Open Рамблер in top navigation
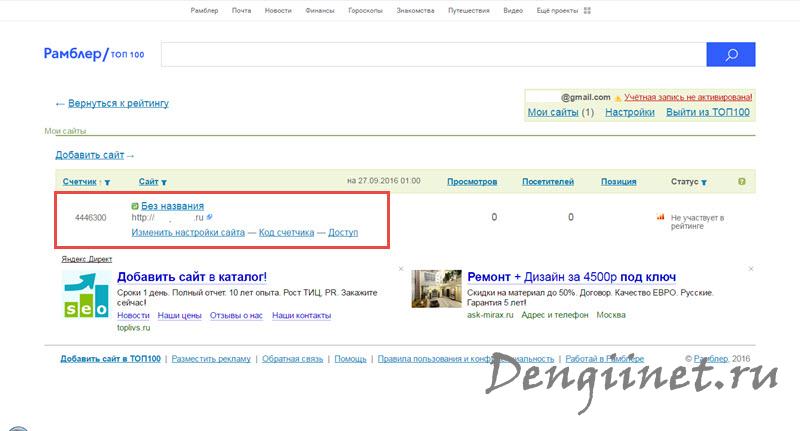Viewport: 800px width, 431px height. pos(204,10)
